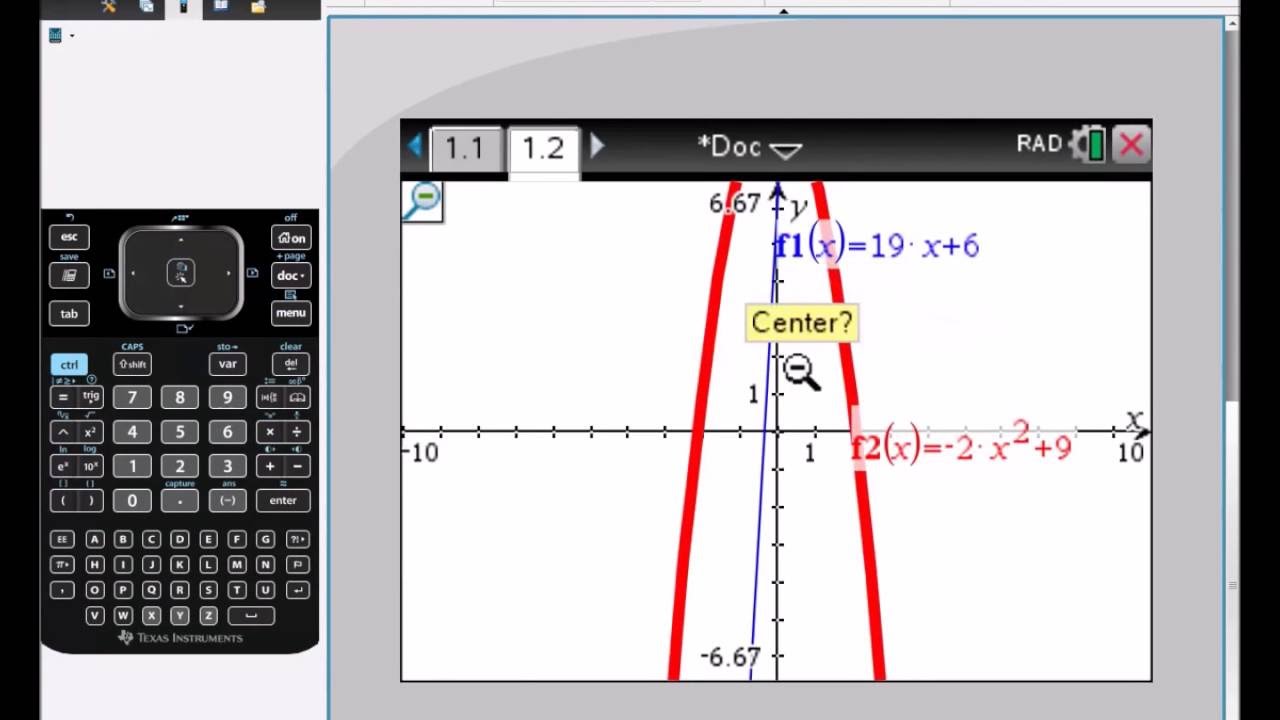Viewport: 1280px width, 720px height.
Task: Click the return arrow key
Action: click(x=297, y=590)
